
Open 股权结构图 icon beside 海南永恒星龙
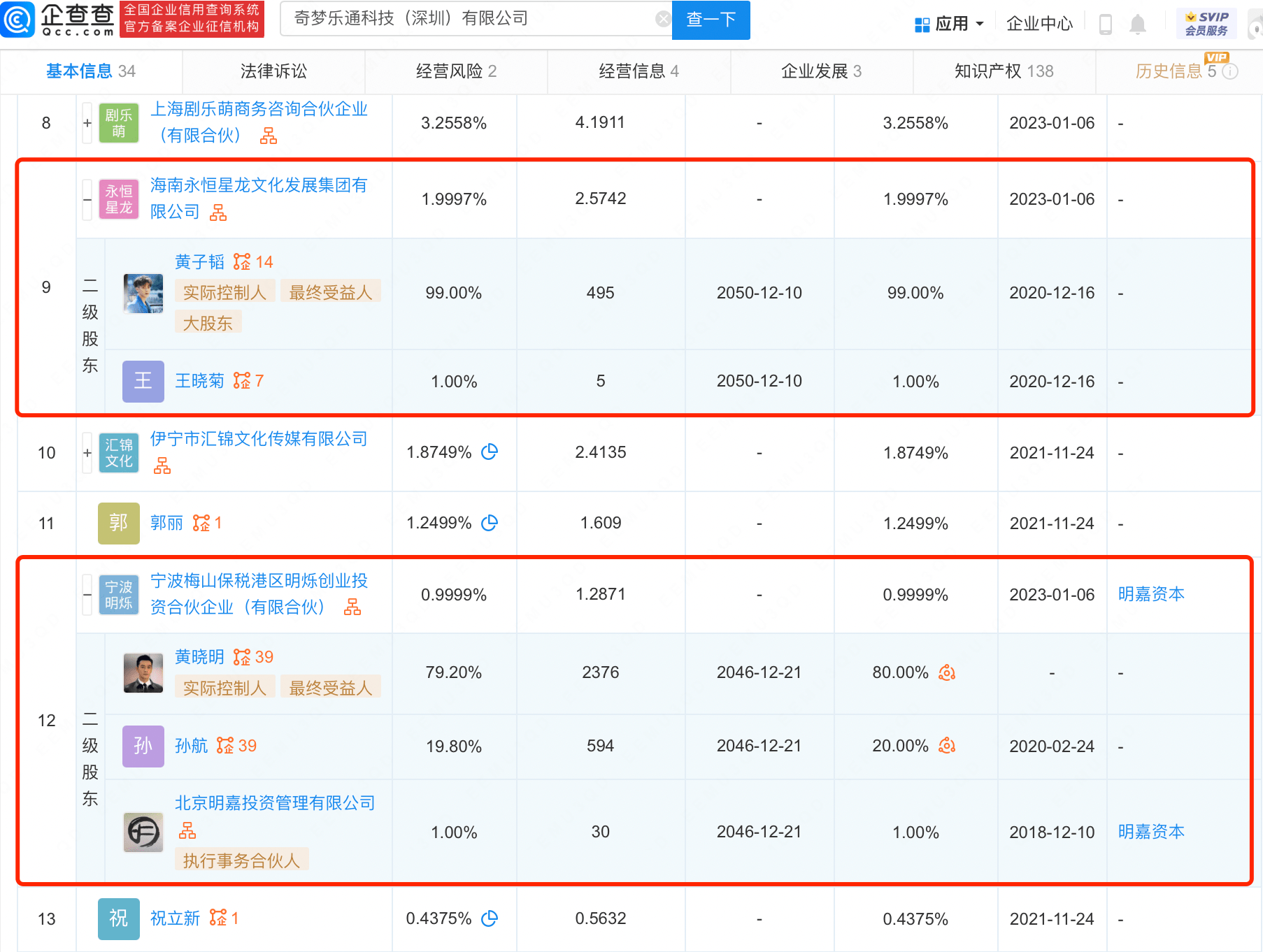pyautogui.click(x=218, y=213)
